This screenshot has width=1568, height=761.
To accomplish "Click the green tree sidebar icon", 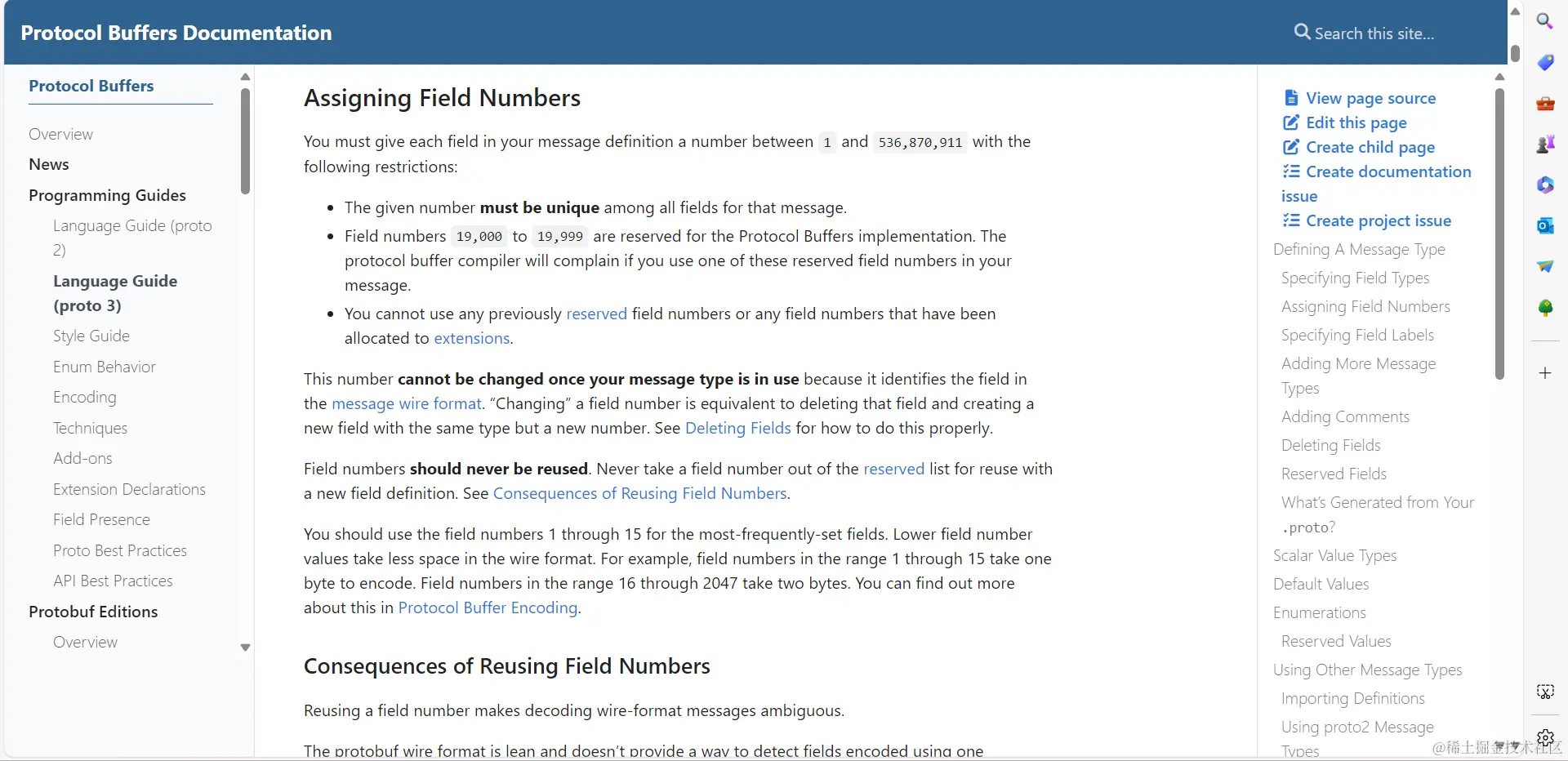I will (x=1544, y=308).
